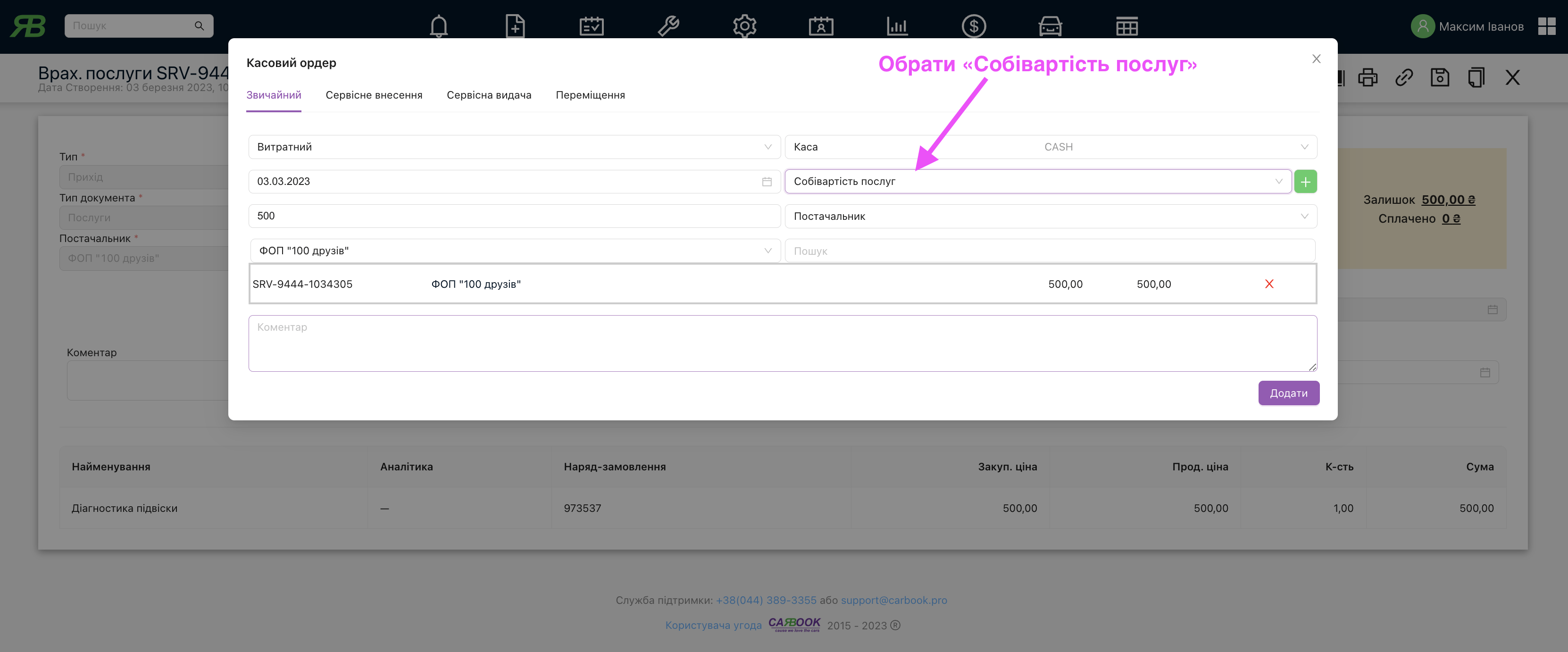Viewport: 1568px width, 652px height.
Task: Click the dollar cash icon in header
Action: click(973, 26)
